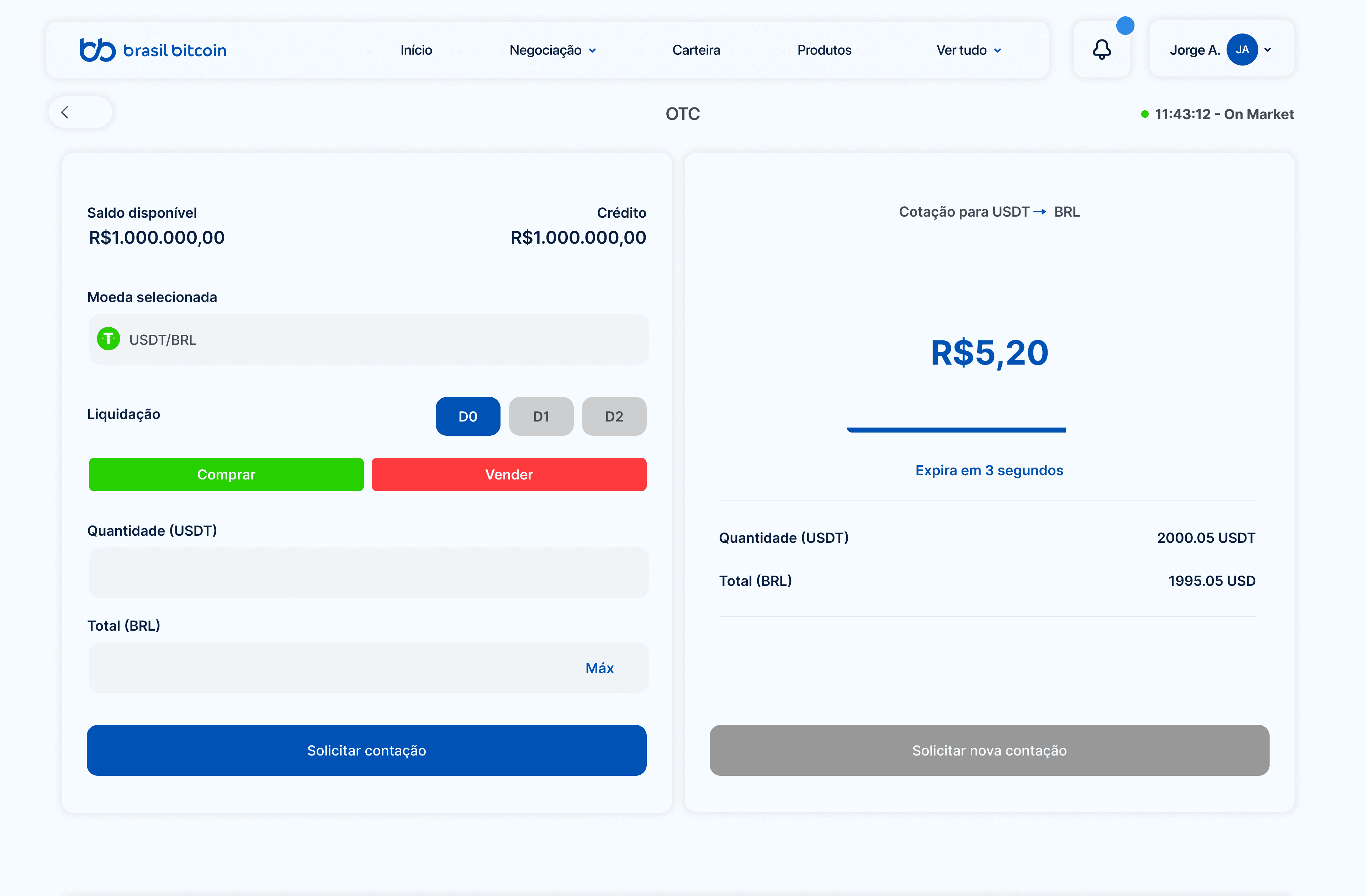Click the back arrow button
Viewport: 1366px width, 896px height.
(65, 112)
